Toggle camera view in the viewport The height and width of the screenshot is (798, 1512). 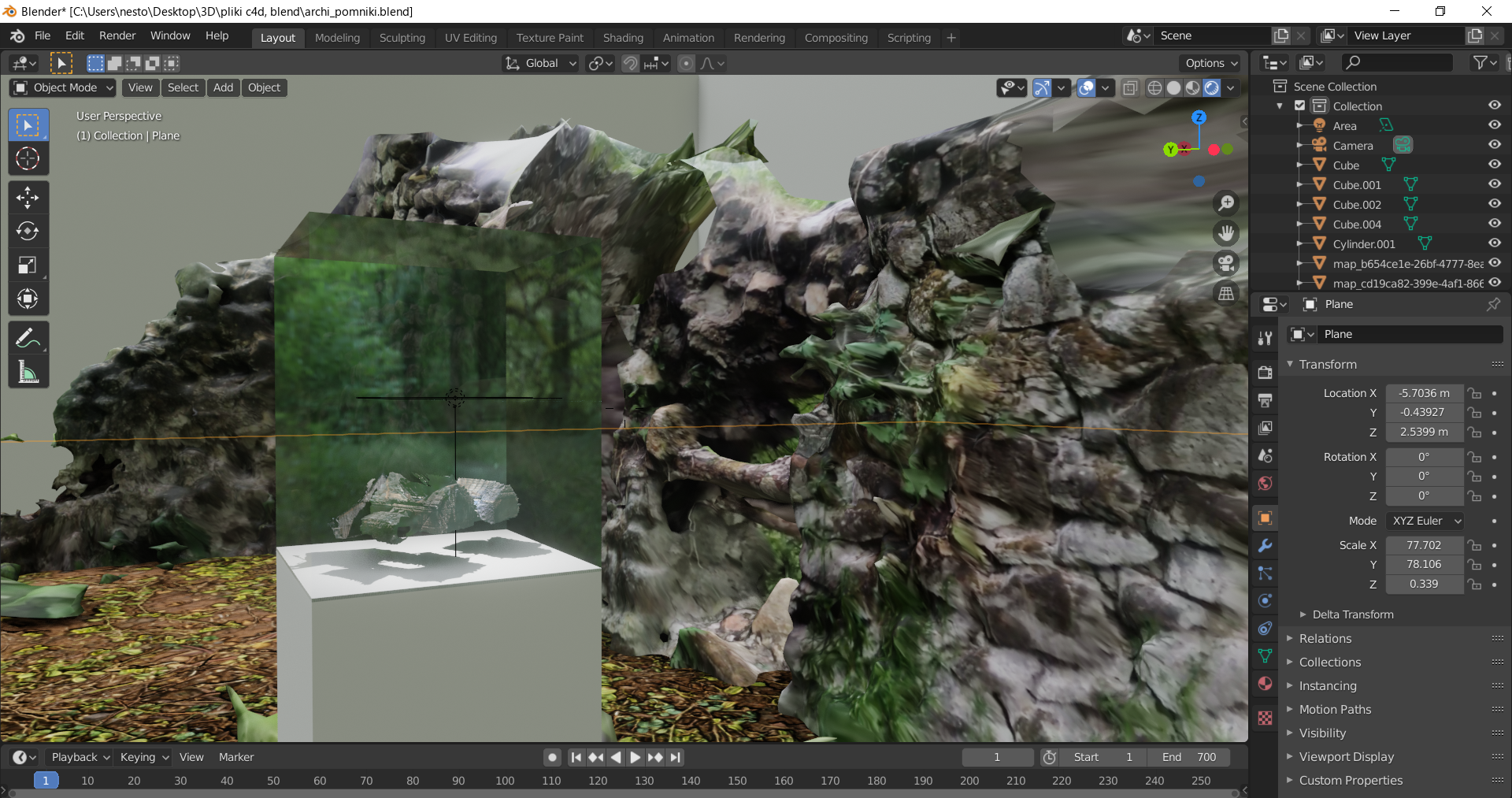1226,263
